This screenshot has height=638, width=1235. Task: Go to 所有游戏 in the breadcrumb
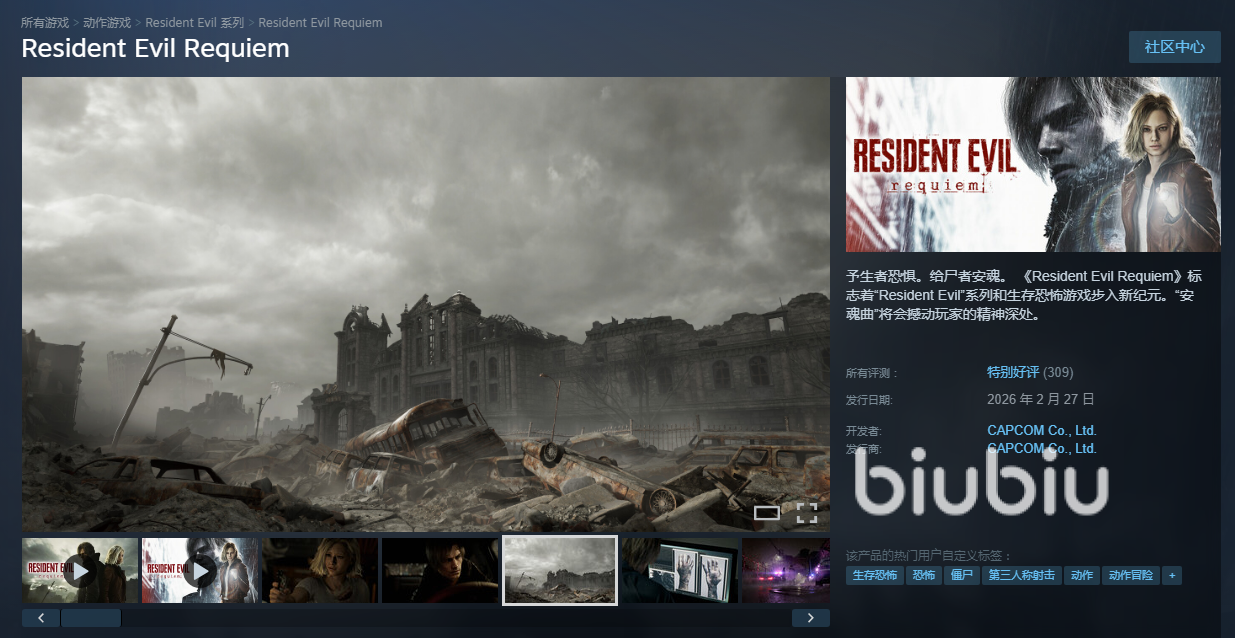tap(45, 22)
